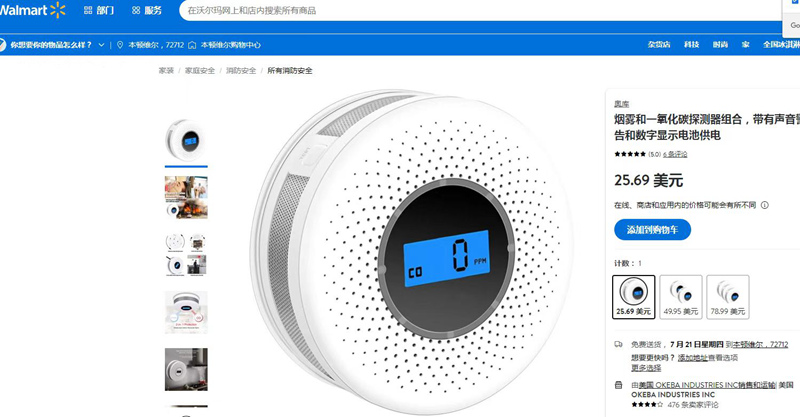800x417 pixels.
Task: Click the 添加到购物车 add to cart button
Action: 652,230
